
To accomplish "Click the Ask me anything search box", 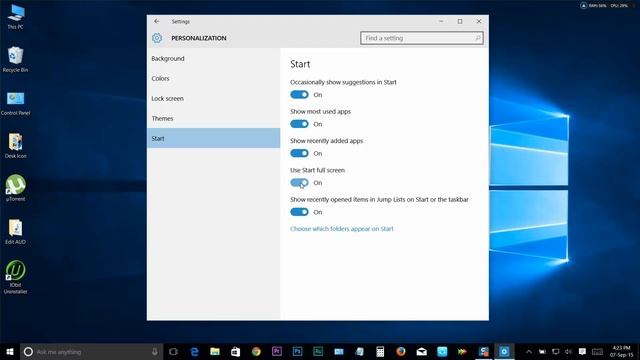I will point(91,352).
